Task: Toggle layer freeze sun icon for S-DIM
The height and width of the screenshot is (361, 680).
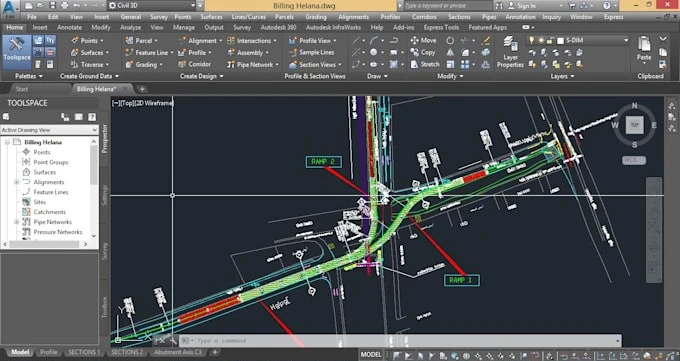Action: click(541, 40)
